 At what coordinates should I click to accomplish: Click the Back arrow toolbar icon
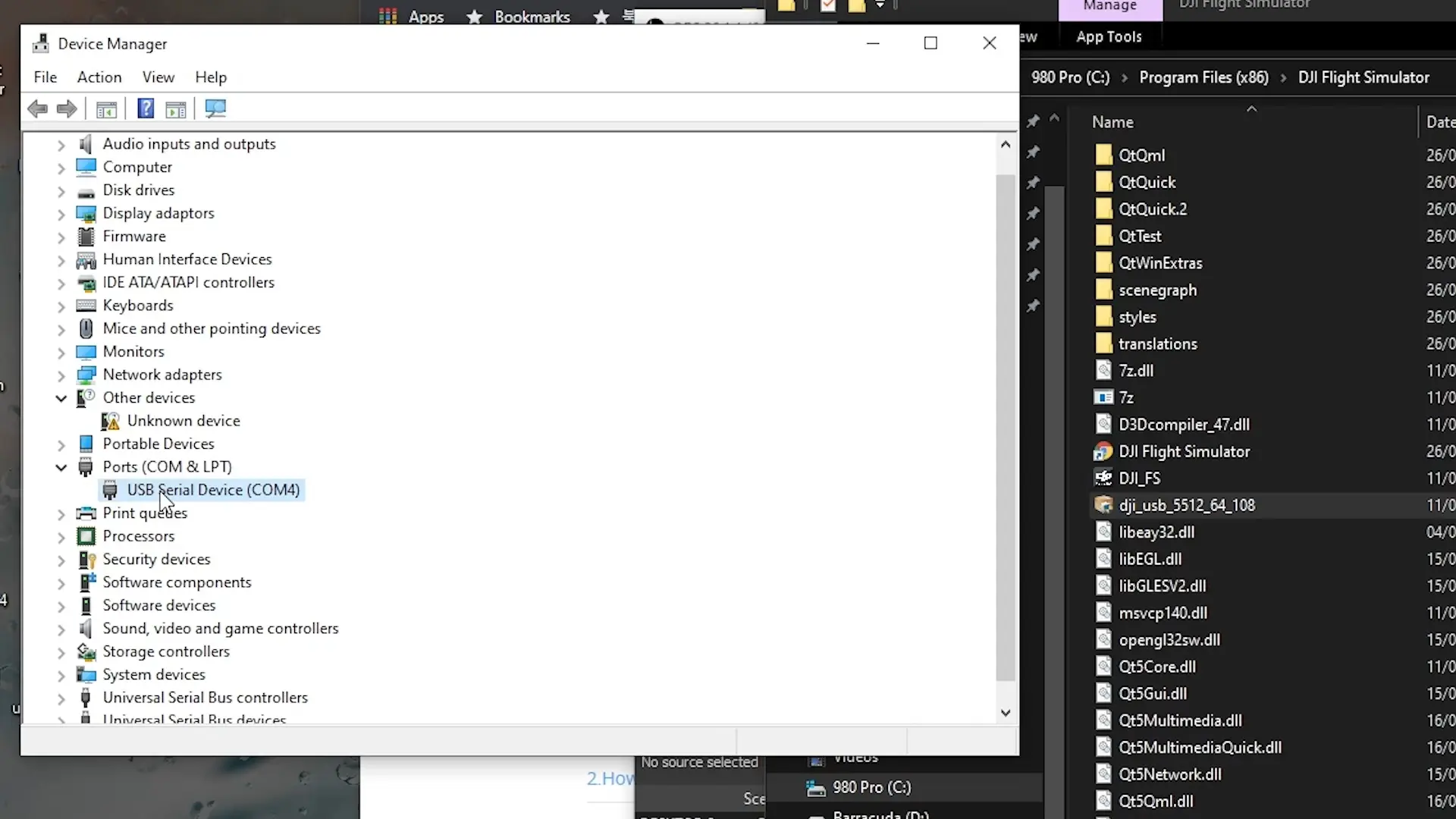pyautogui.click(x=37, y=109)
